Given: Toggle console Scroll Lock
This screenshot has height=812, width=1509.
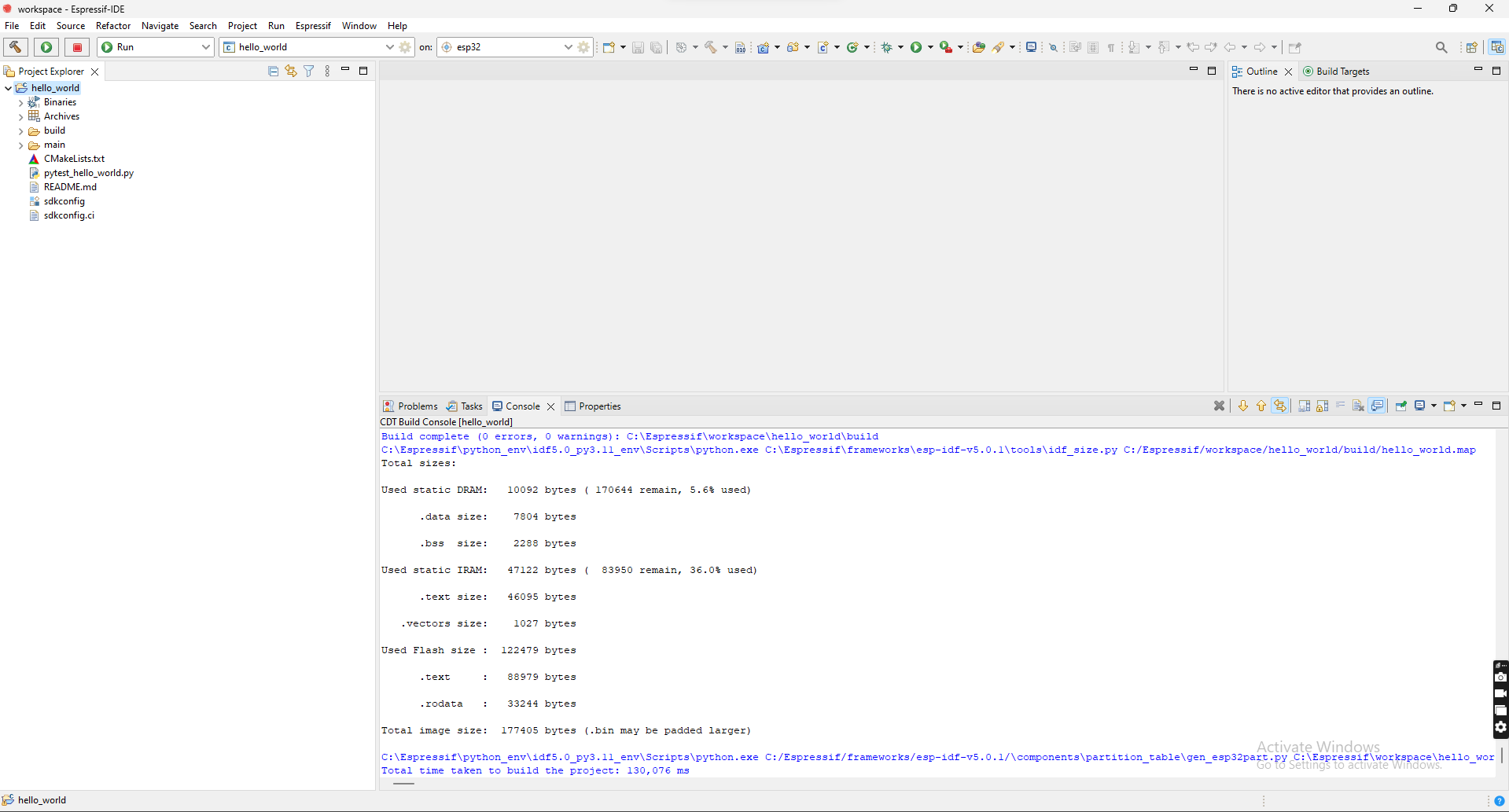Looking at the screenshot, I should (1323, 406).
